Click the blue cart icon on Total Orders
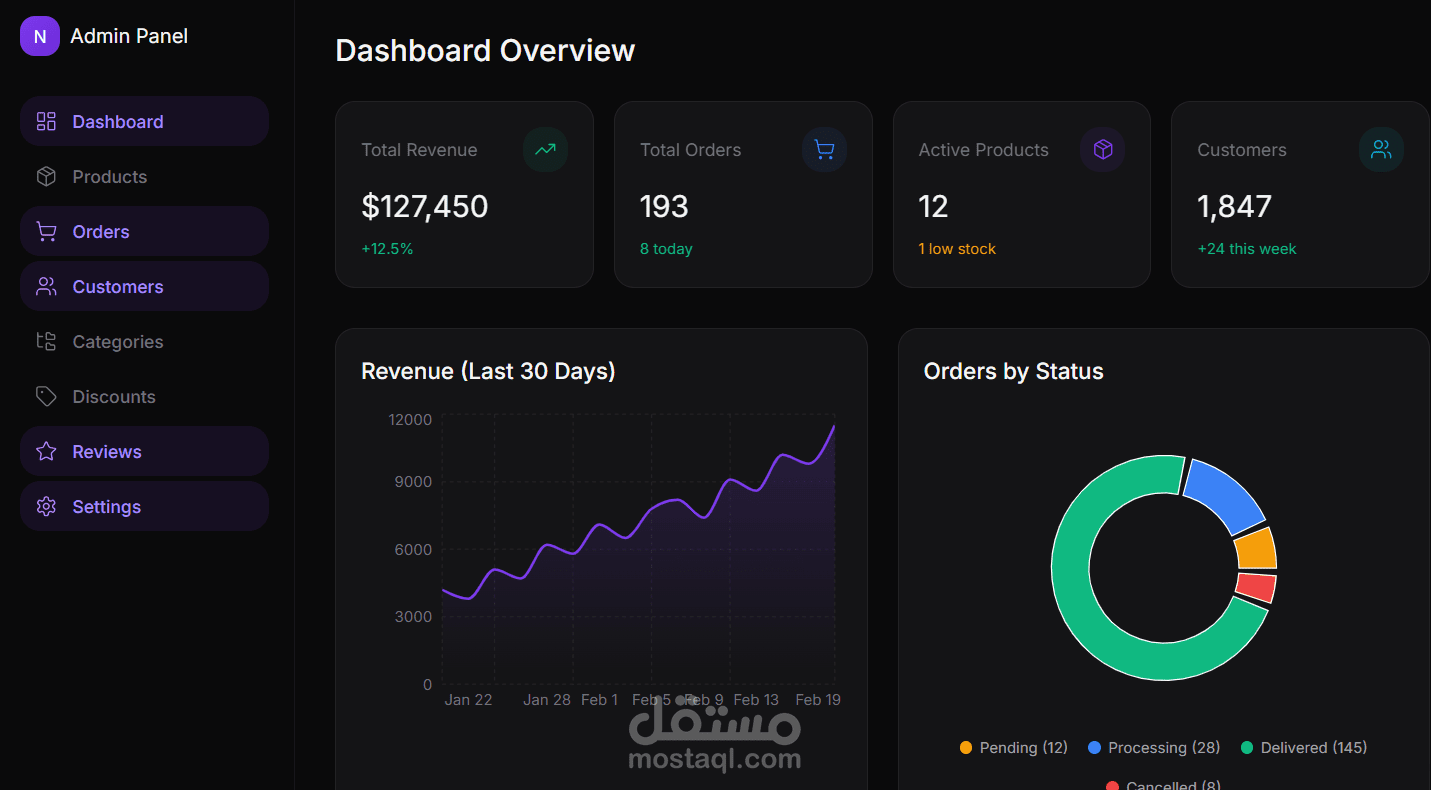Screen dimensions: 1431x790 coord(824,150)
